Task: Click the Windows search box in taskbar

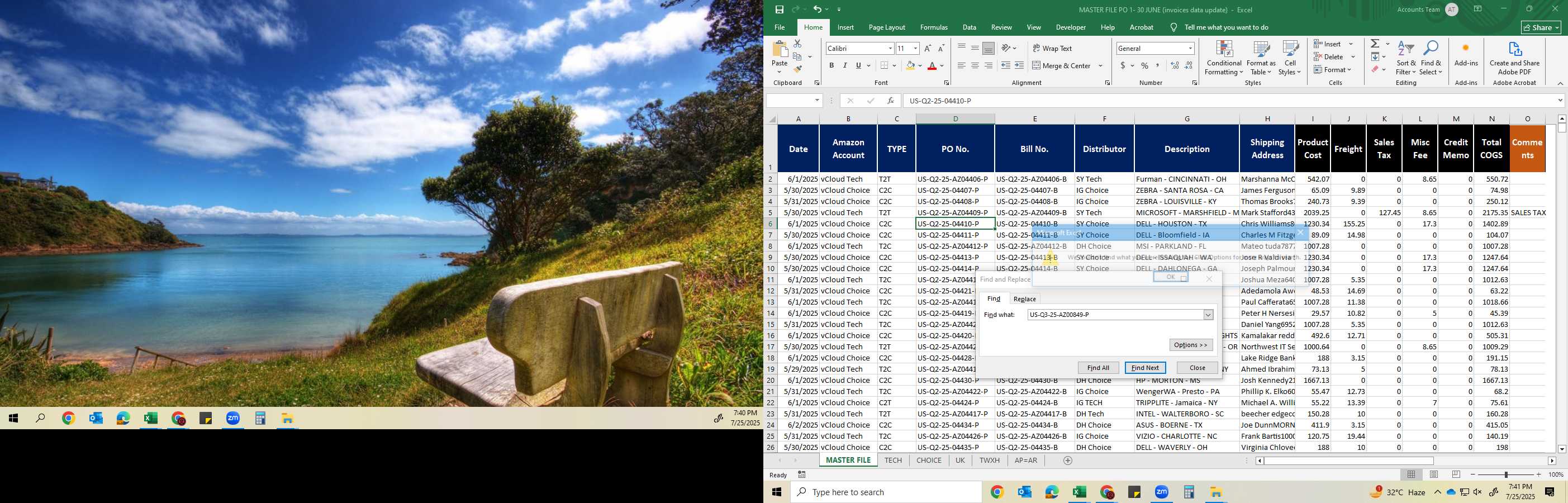Action: pyautogui.click(x=886, y=492)
